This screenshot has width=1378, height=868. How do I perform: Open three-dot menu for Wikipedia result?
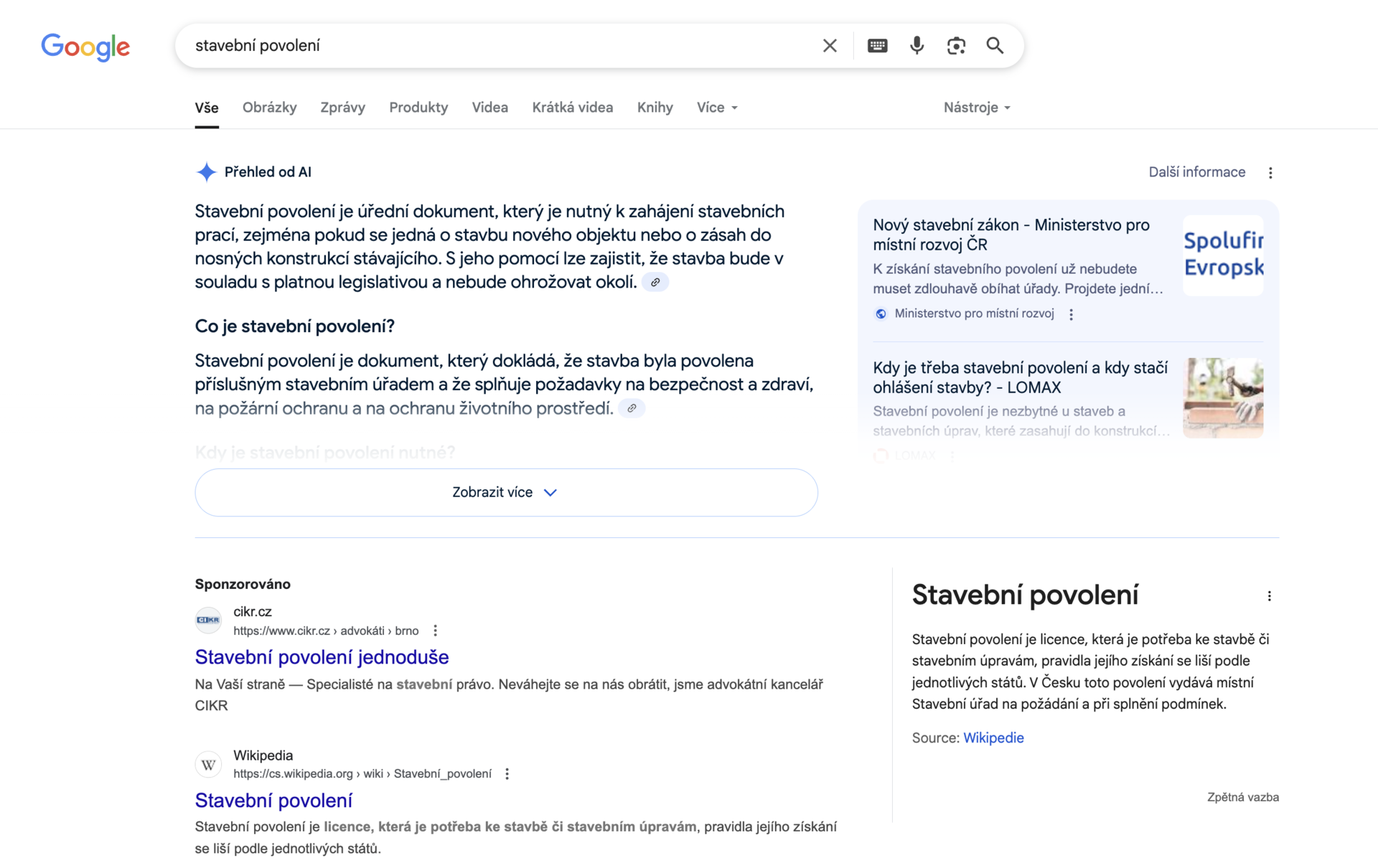click(x=507, y=774)
